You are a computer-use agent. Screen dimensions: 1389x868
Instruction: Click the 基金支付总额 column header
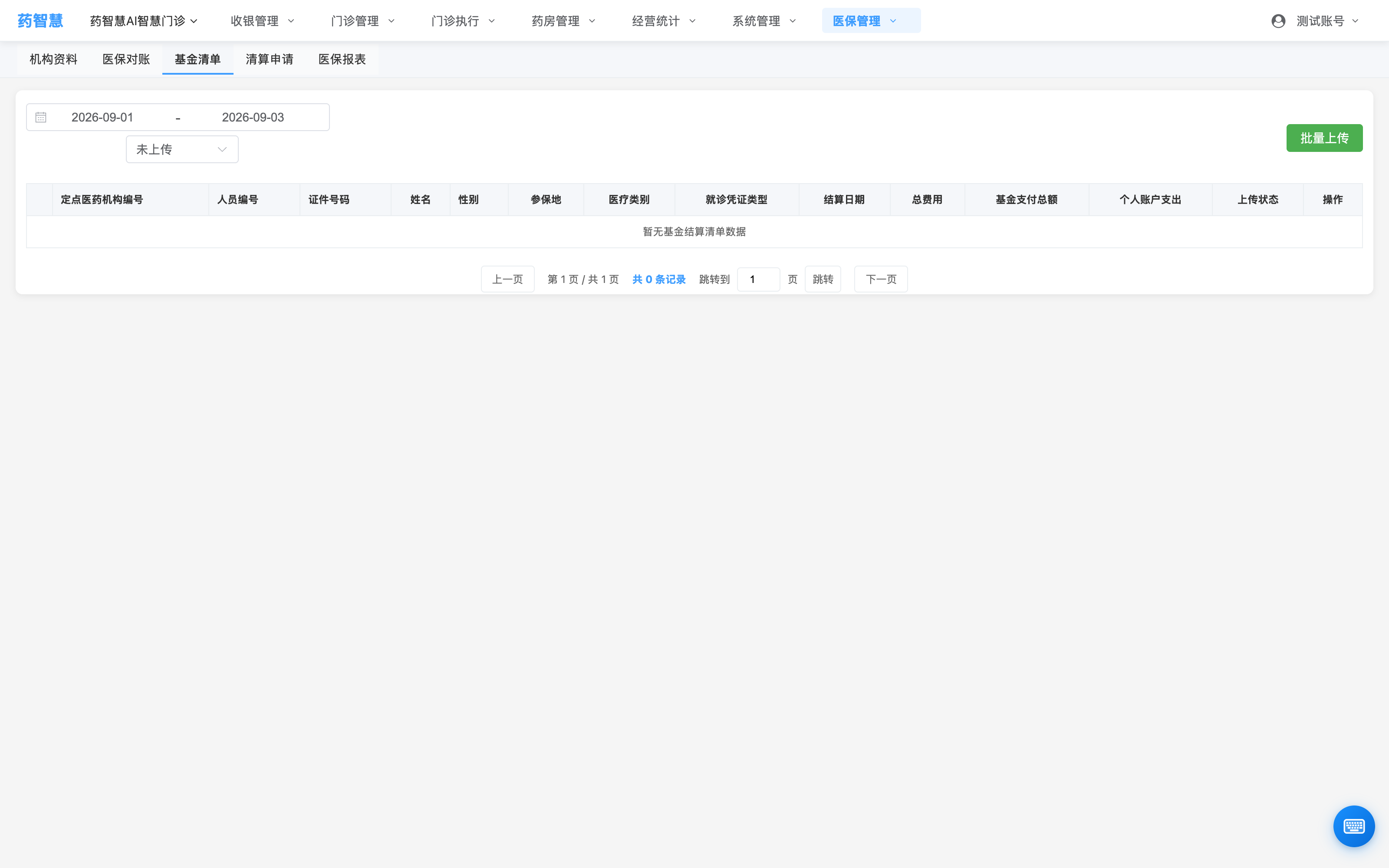[1026, 200]
